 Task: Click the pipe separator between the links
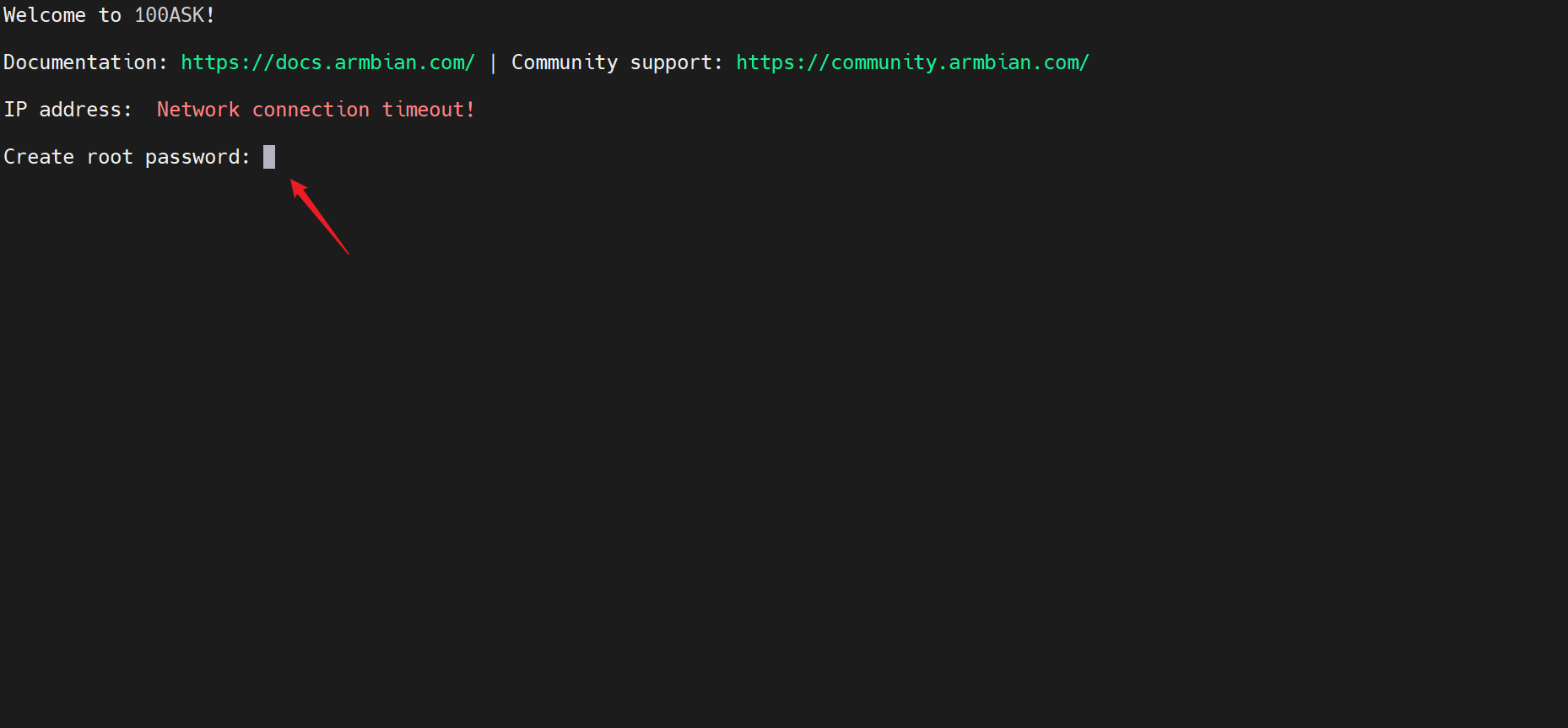(x=493, y=62)
